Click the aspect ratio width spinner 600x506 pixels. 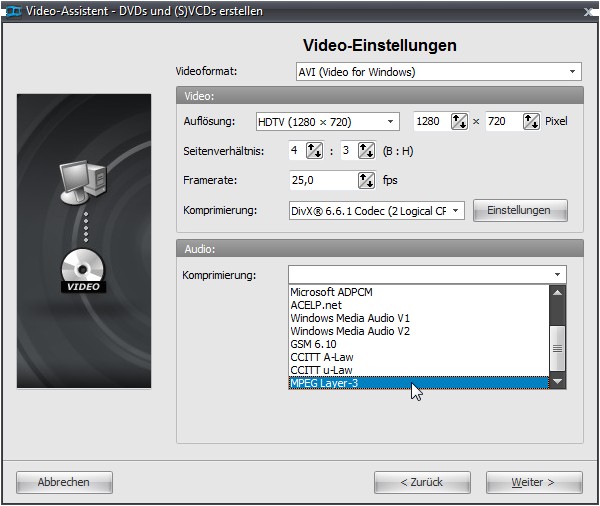313,151
